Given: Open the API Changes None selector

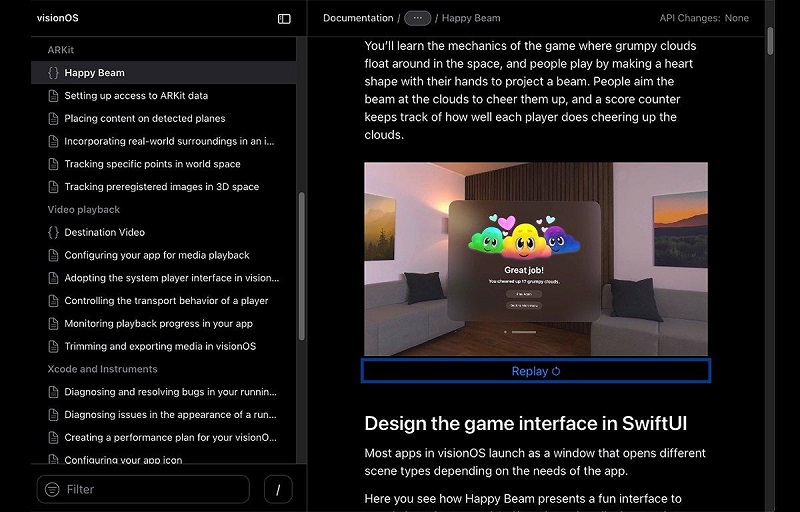Looking at the screenshot, I should pos(704,18).
